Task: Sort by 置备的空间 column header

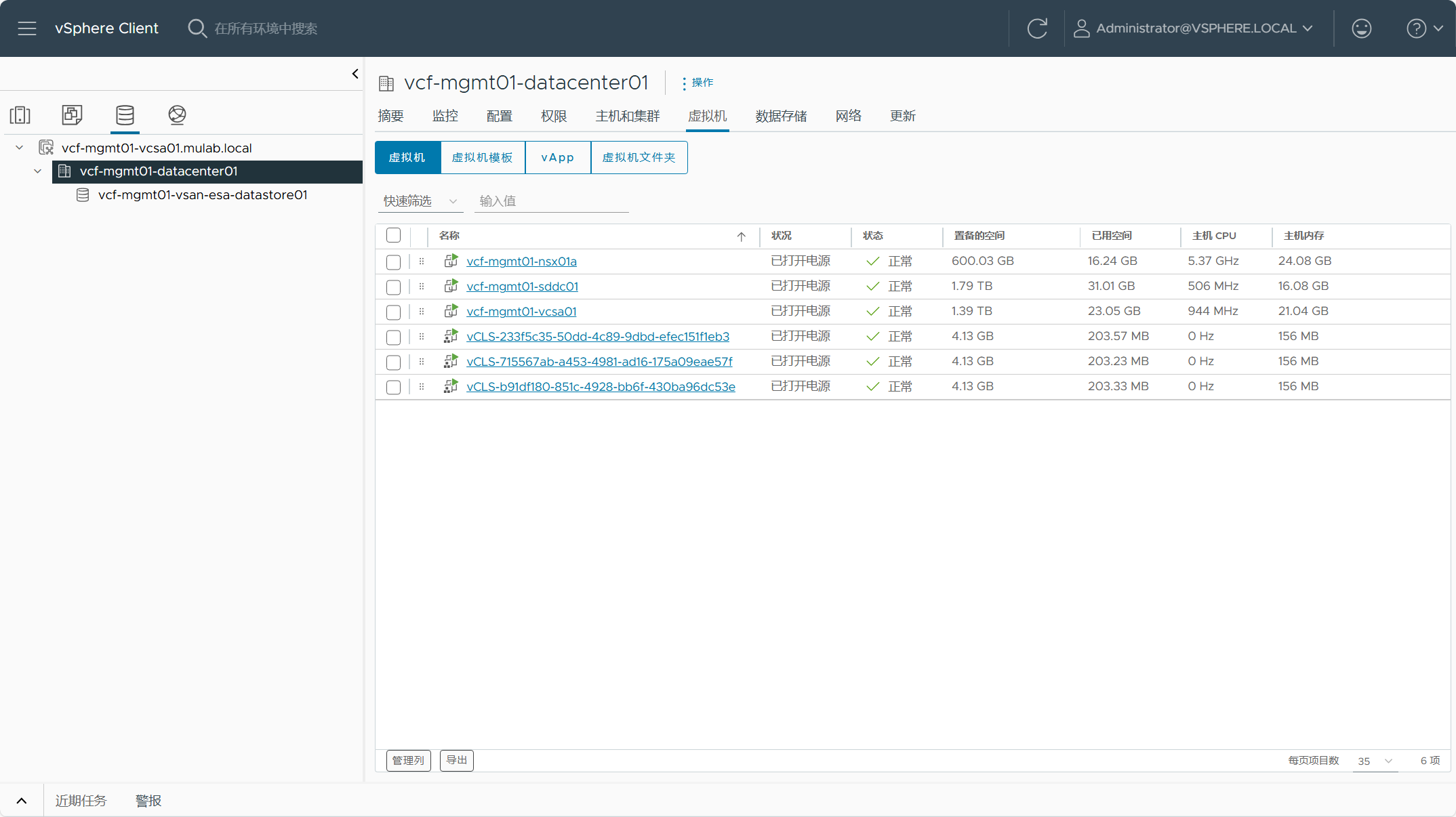Action: [979, 236]
